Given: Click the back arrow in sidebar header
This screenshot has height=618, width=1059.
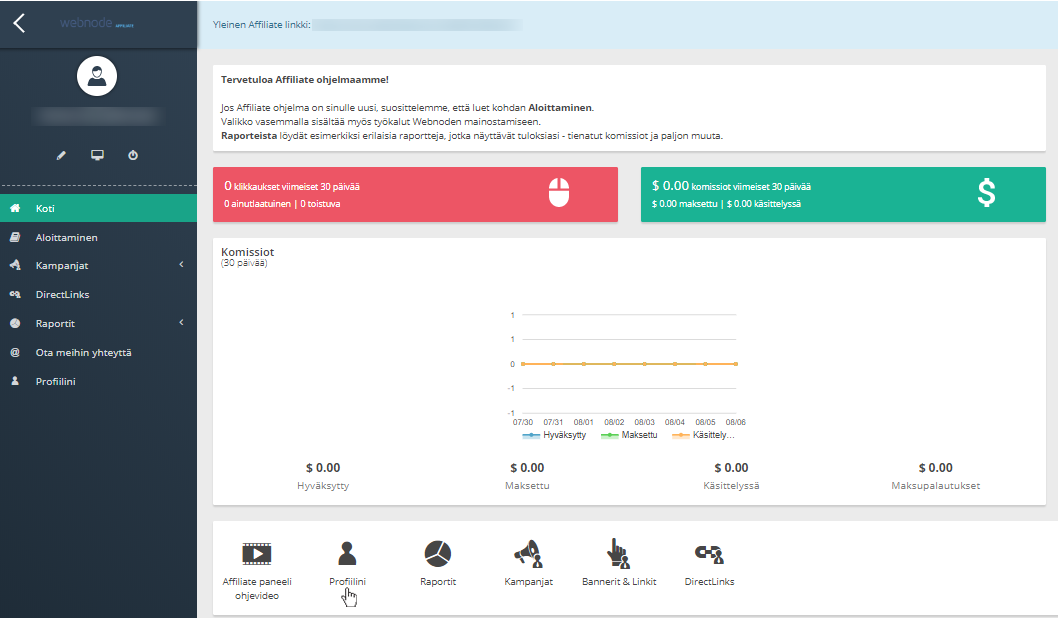Looking at the screenshot, I should click(x=19, y=23).
